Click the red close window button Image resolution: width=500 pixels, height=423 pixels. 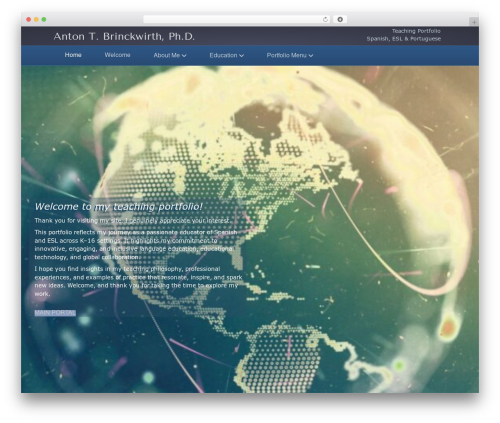pyautogui.click(x=29, y=19)
